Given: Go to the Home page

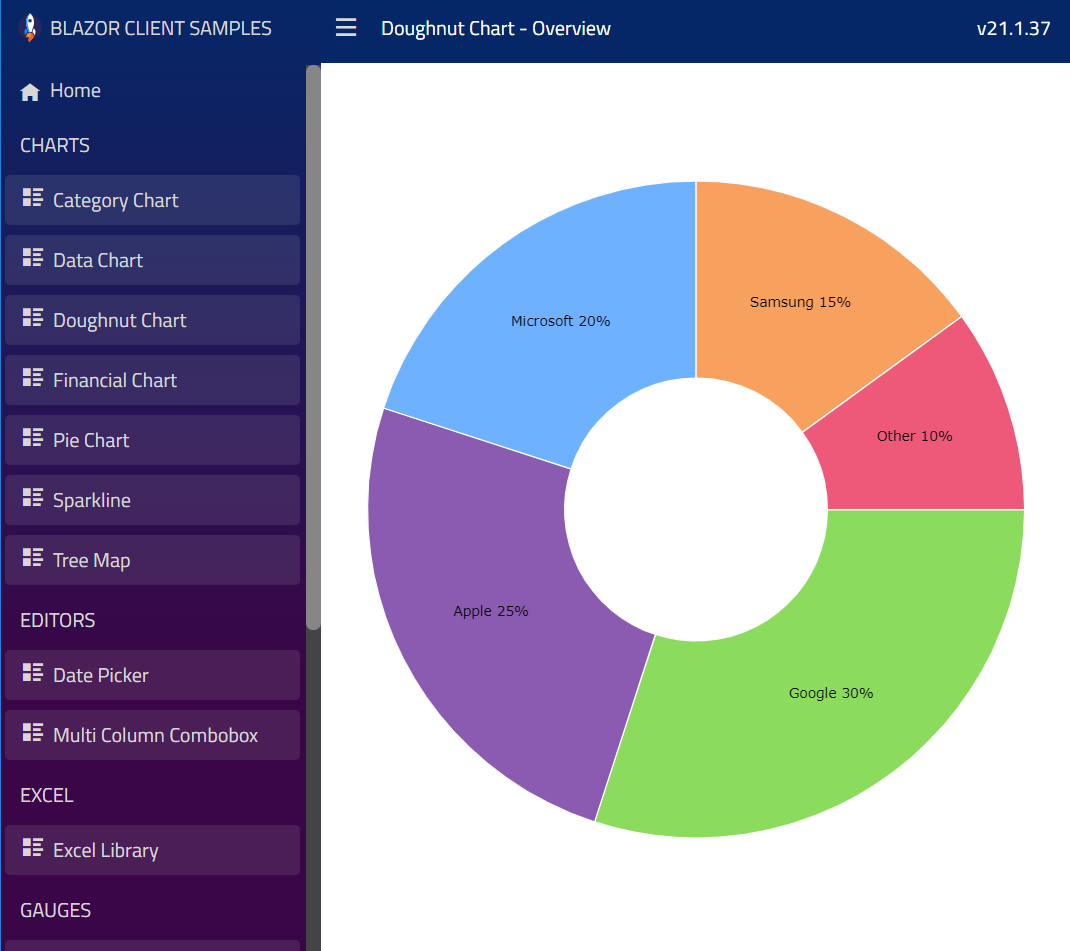Looking at the screenshot, I should pyautogui.click(x=75, y=91).
